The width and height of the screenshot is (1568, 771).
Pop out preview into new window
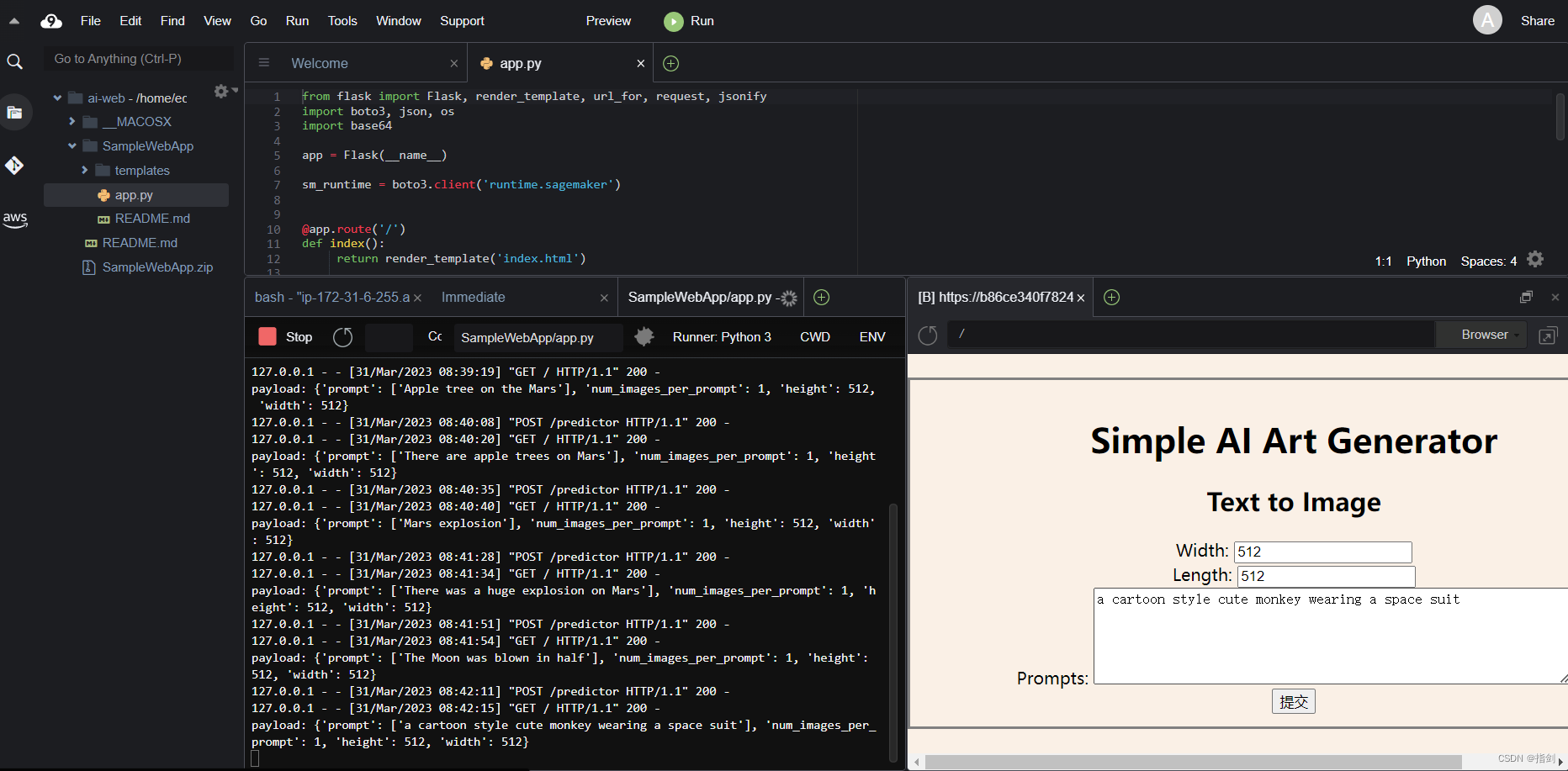pos(1547,336)
